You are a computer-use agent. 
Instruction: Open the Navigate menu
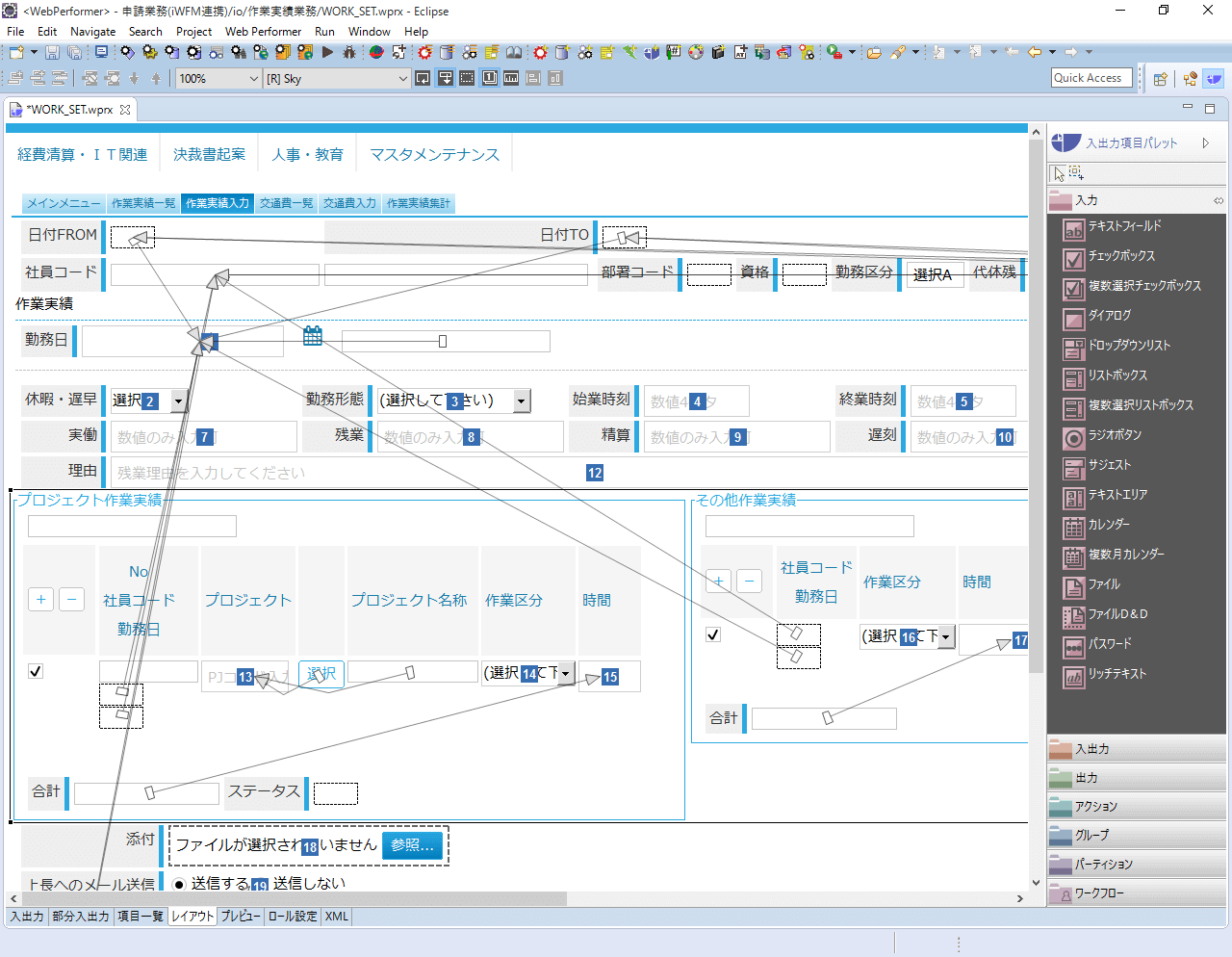[92, 32]
